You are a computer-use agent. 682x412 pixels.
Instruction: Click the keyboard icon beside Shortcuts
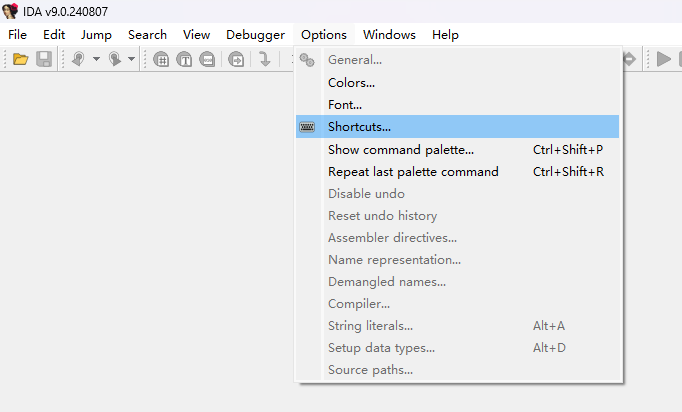click(x=307, y=127)
